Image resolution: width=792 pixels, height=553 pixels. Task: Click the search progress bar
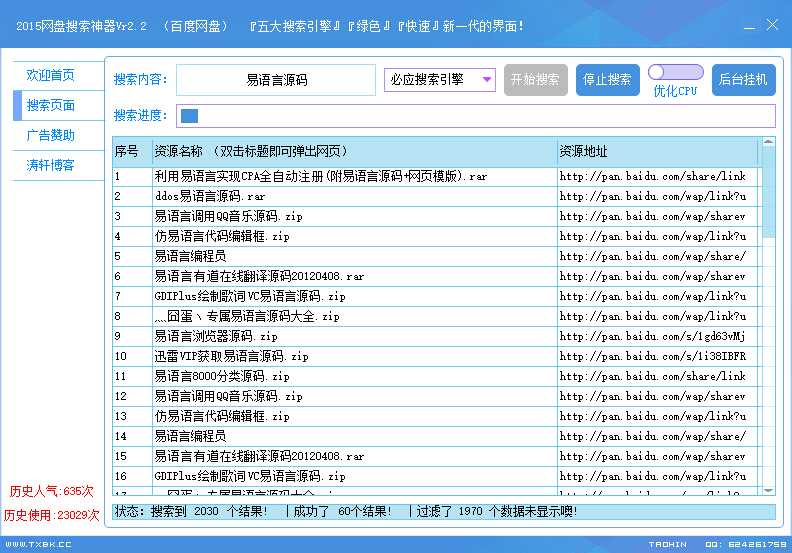click(476, 116)
